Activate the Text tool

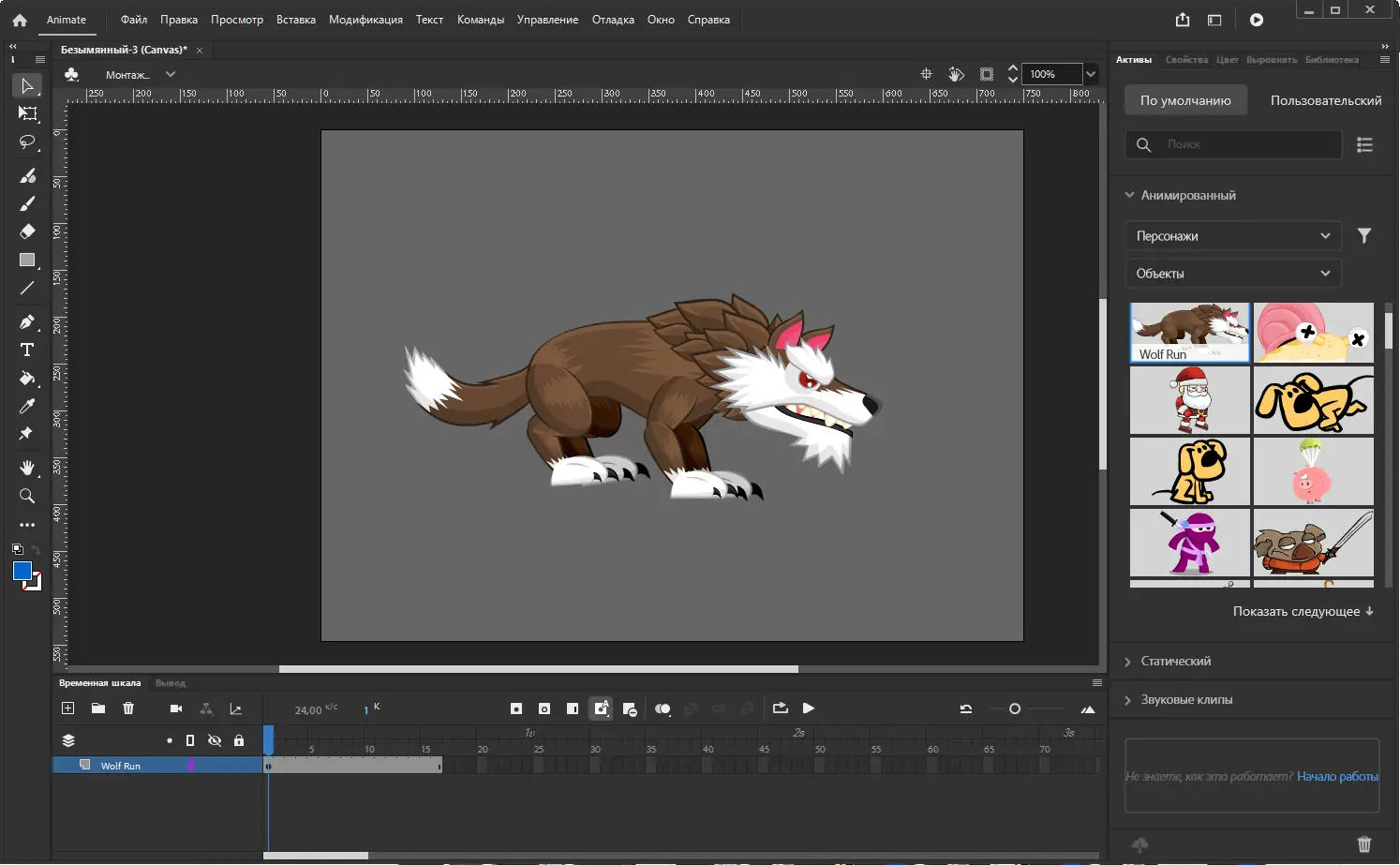(x=27, y=350)
